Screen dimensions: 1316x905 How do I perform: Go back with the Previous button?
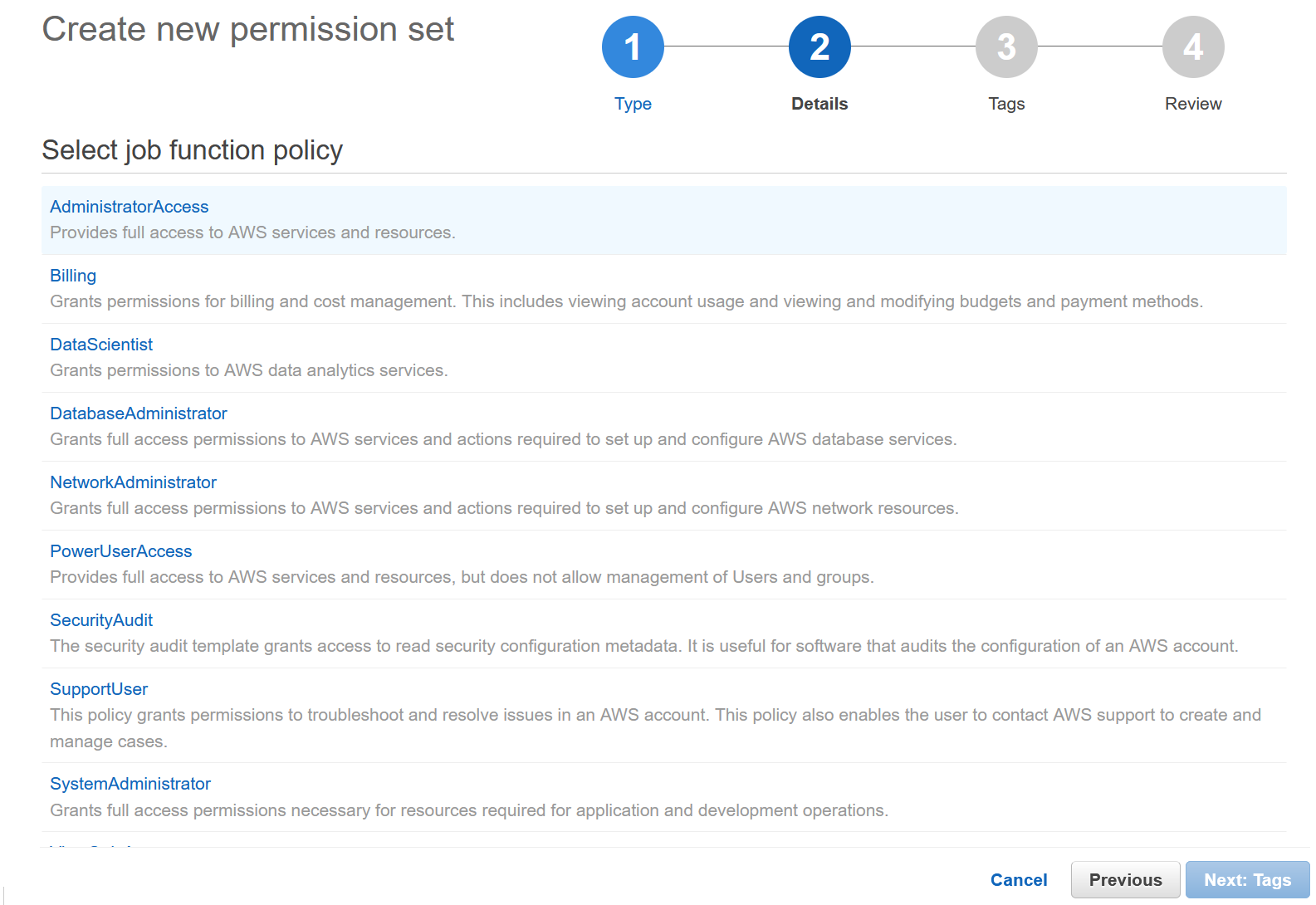(1125, 880)
